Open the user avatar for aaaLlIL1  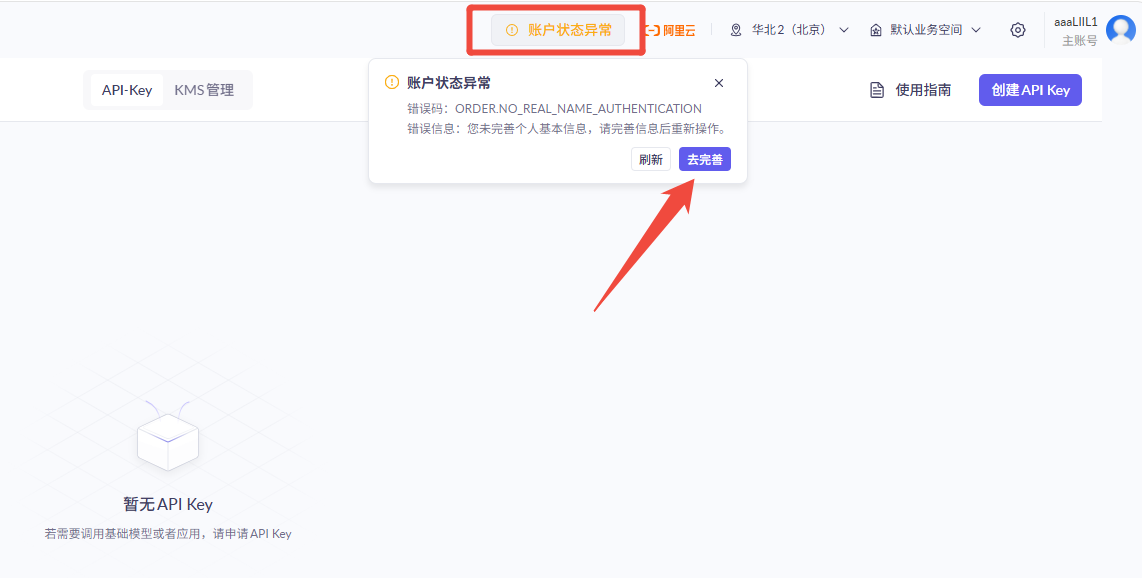point(1118,29)
